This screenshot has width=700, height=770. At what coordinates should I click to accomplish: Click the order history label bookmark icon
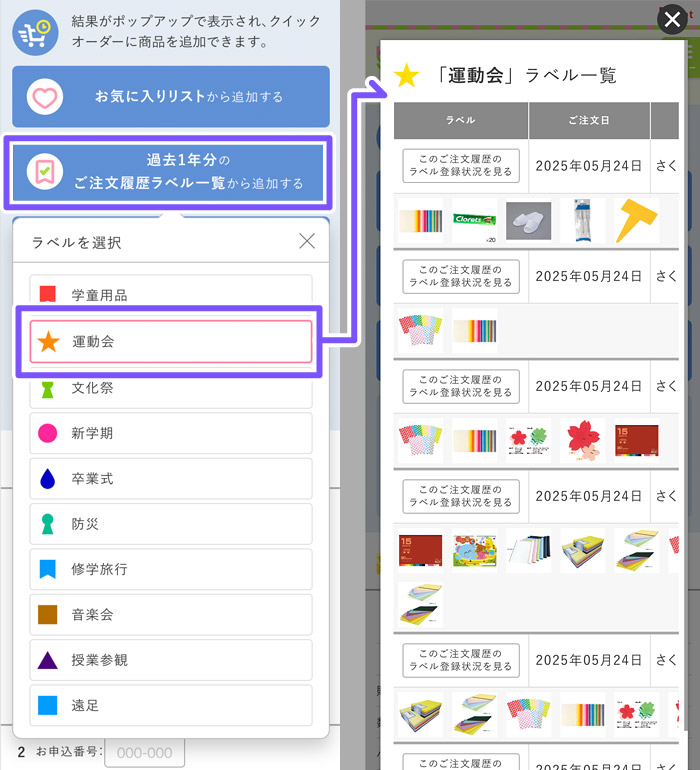(x=45, y=171)
